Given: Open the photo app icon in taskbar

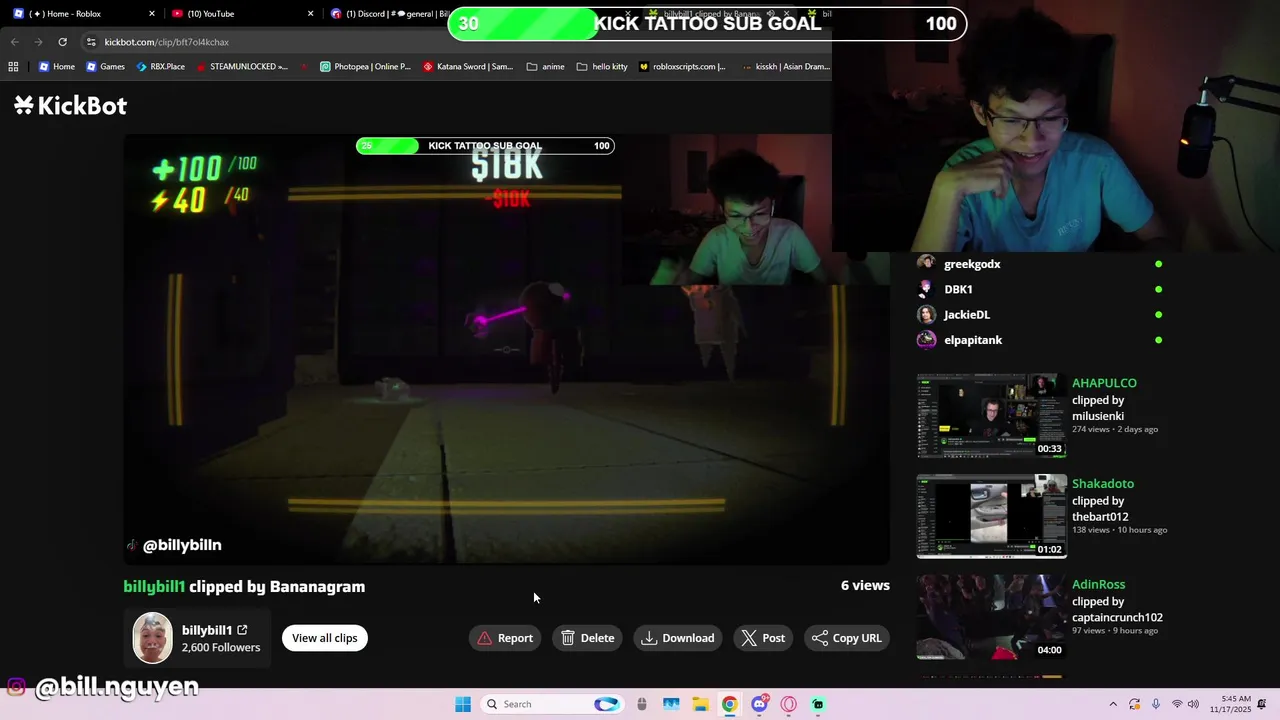Looking at the screenshot, I should point(671,704).
